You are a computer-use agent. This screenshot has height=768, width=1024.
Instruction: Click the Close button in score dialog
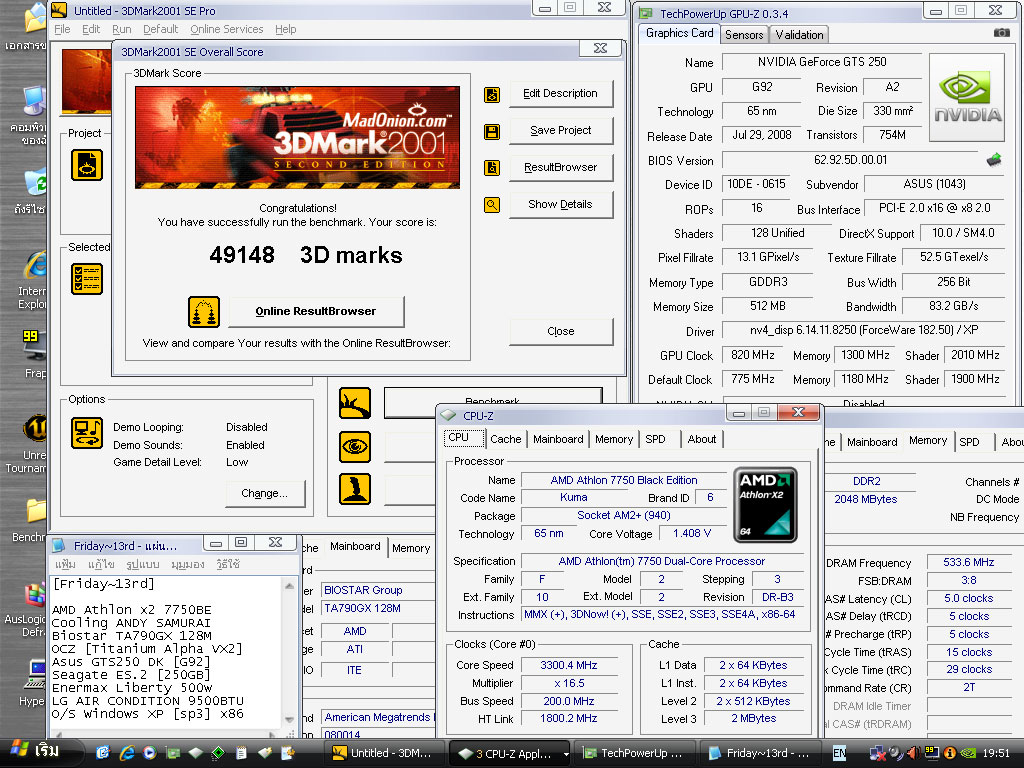[560, 331]
